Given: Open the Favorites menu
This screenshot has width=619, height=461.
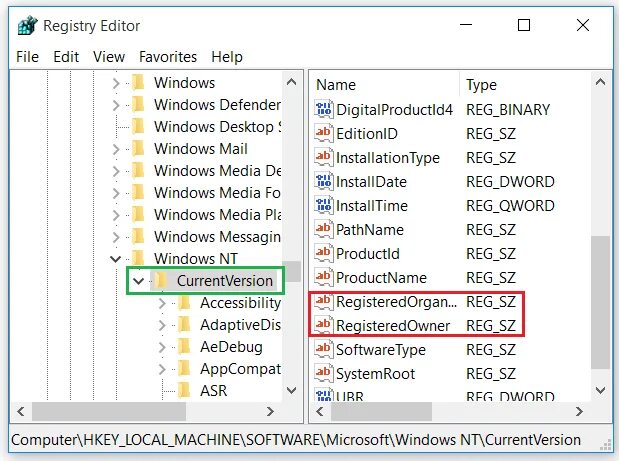Looking at the screenshot, I should [168, 57].
